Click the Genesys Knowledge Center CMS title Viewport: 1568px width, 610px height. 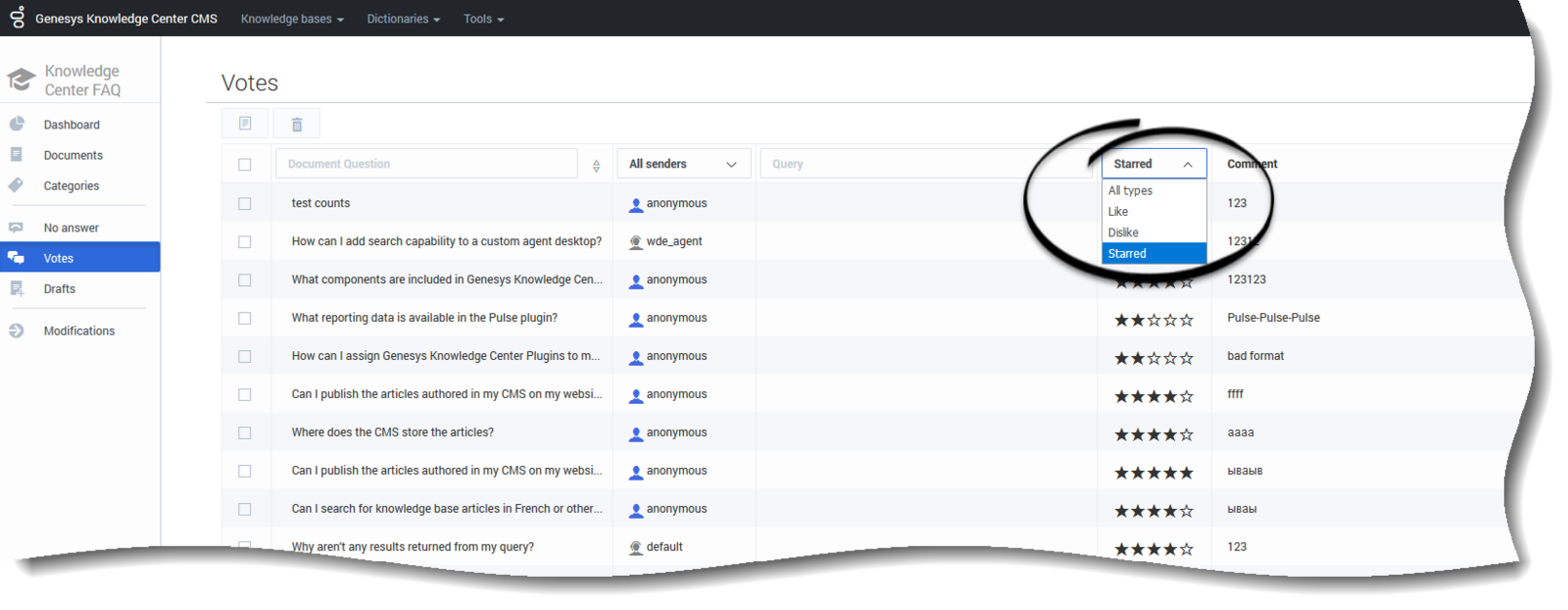(x=126, y=19)
